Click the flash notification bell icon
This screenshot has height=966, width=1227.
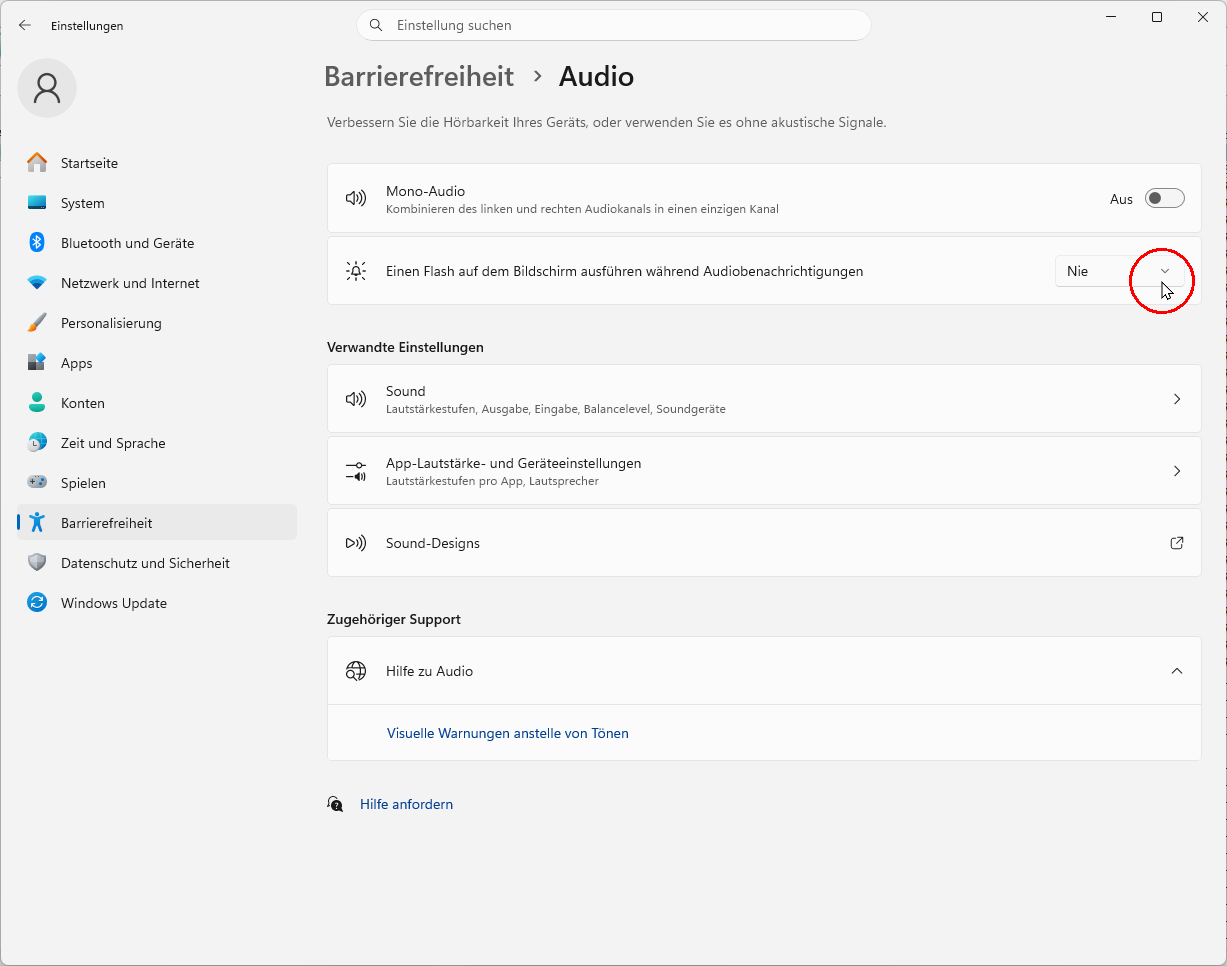(355, 271)
